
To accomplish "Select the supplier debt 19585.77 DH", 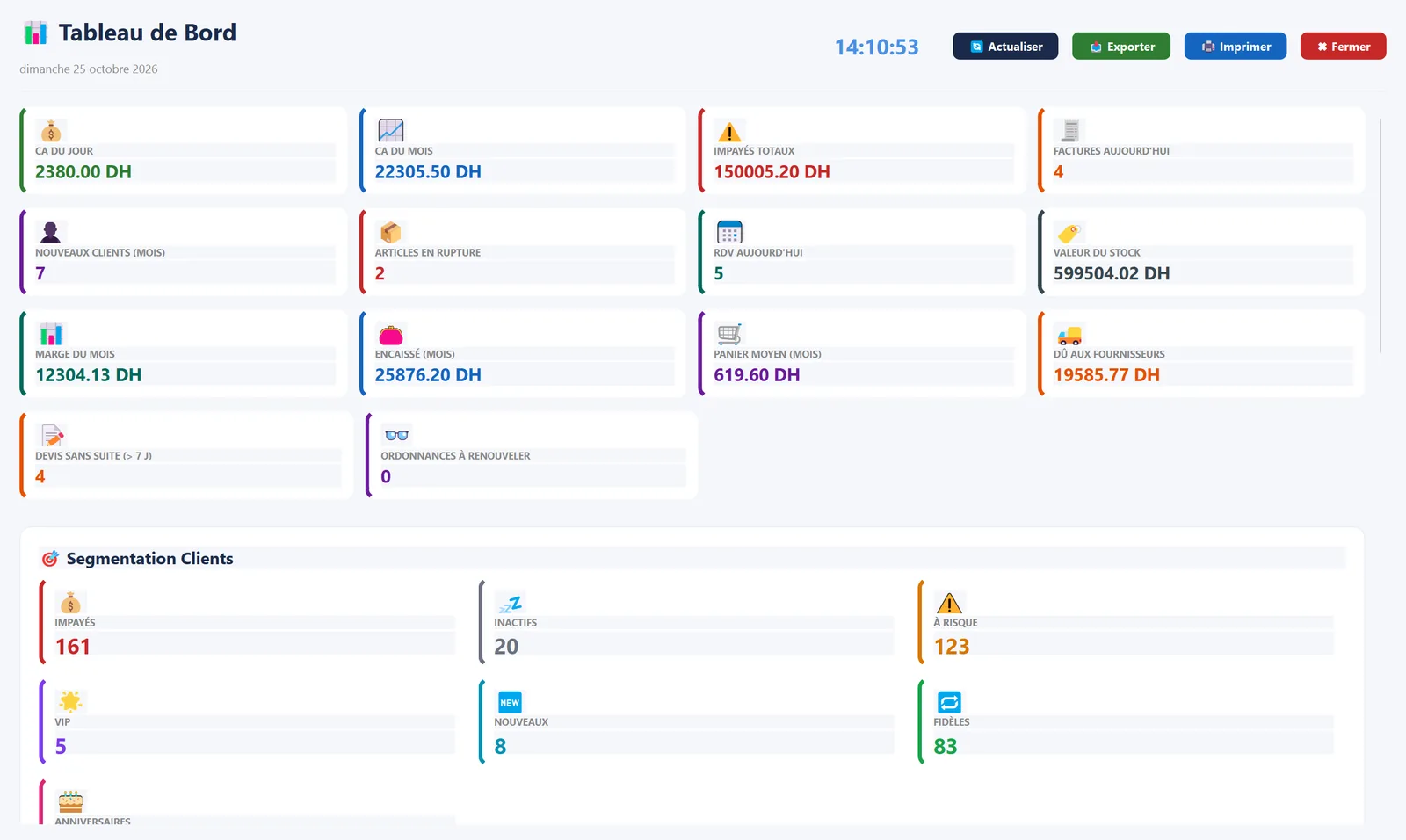I will pos(1106,375).
